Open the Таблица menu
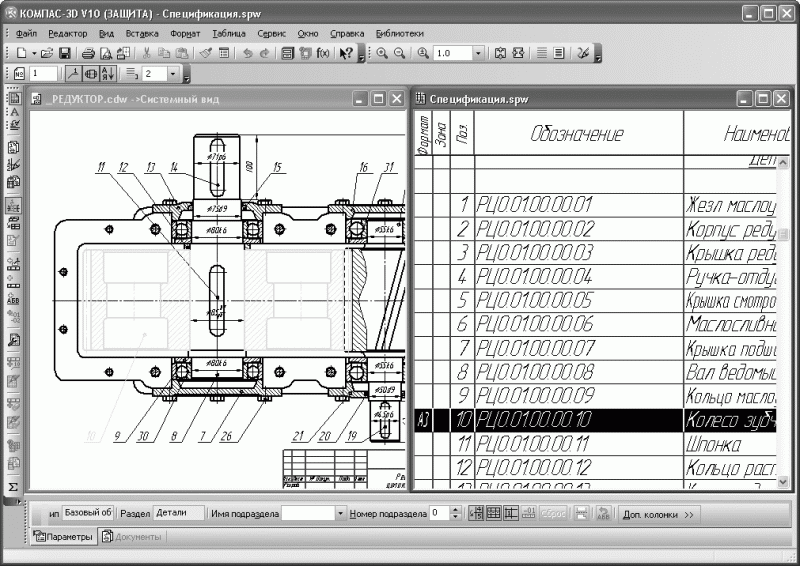Image resolution: width=800 pixels, height=566 pixels. 228,33
